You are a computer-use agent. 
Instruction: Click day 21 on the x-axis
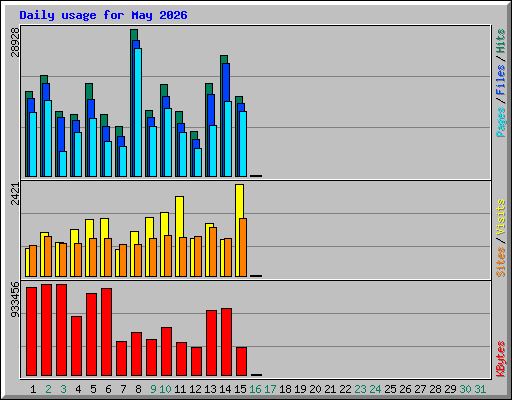330,389
